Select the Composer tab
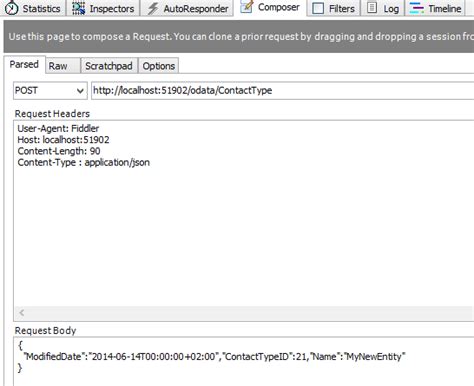The width and height of the screenshot is (474, 386). click(270, 7)
